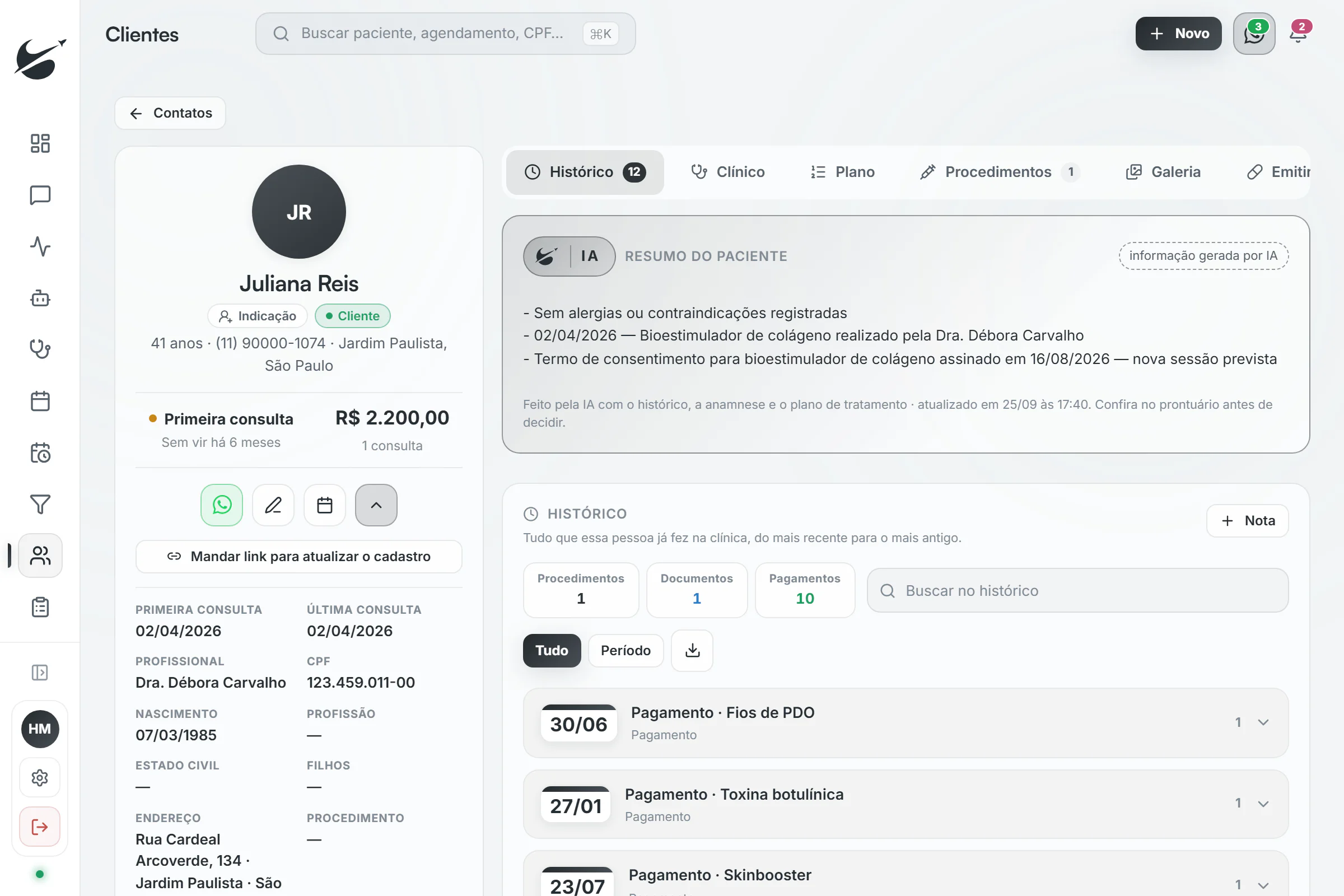
Task: Send WhatsApp to Juliana Reis
Action: [222, 505]
